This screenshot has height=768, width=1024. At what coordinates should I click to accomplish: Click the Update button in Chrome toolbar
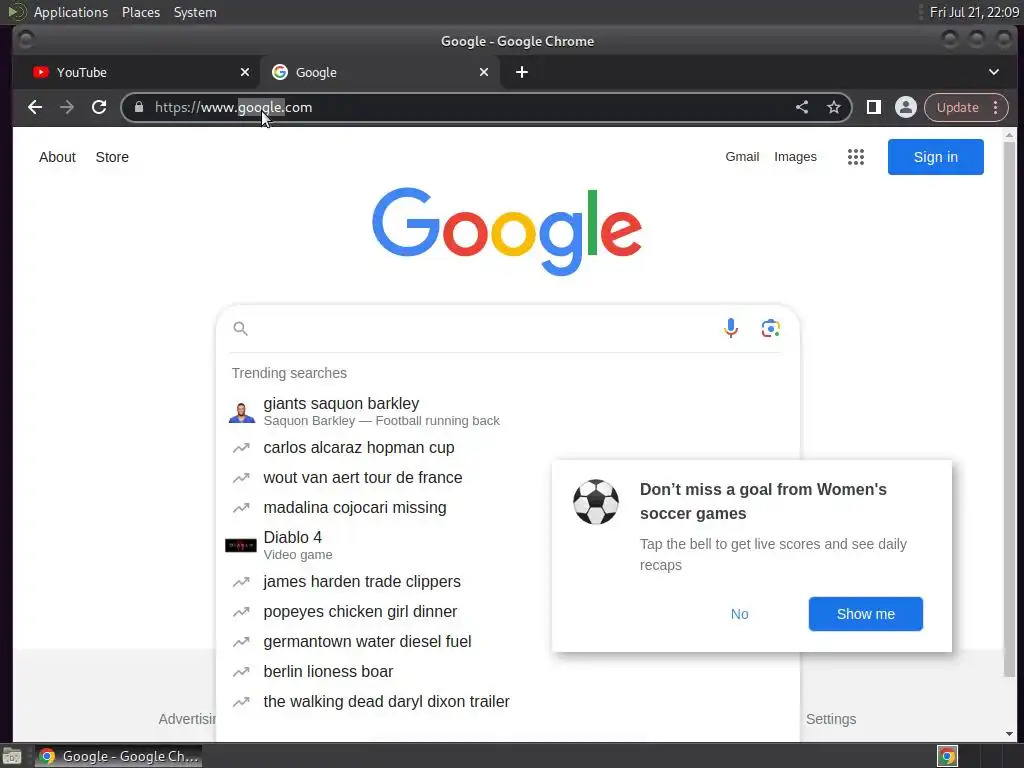tap(957, 107)
